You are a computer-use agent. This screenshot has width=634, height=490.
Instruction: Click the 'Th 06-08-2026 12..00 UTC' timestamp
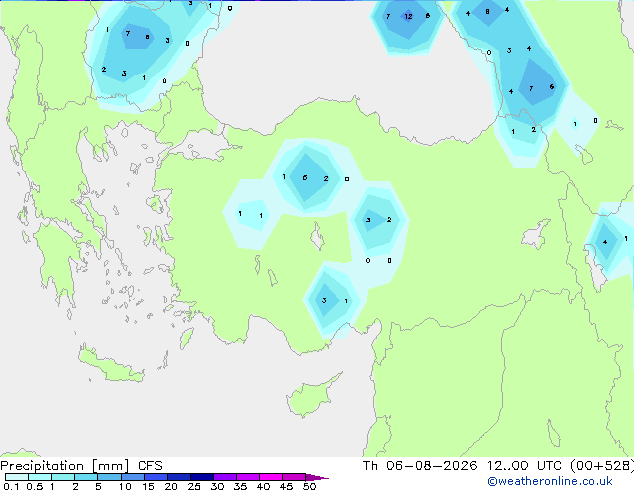click(464, 465)
